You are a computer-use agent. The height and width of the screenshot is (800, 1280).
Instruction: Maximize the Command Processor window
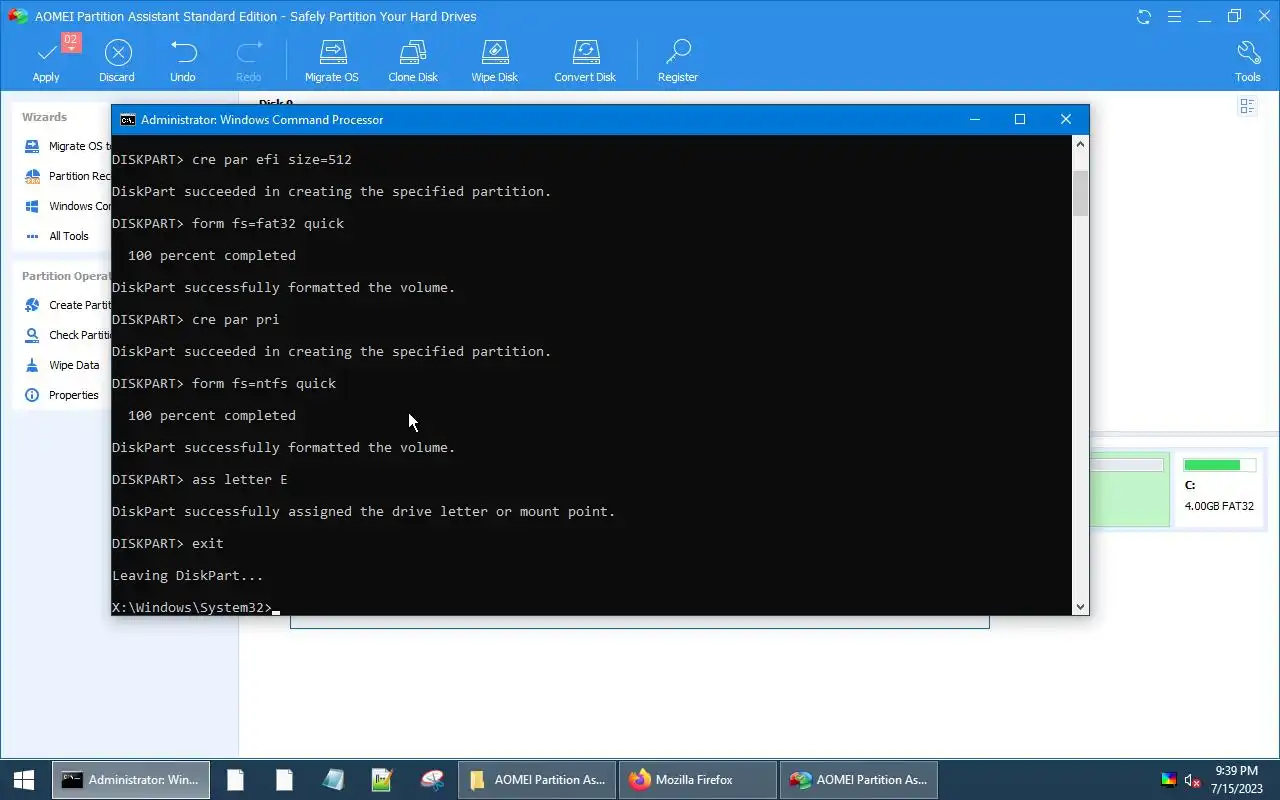coord(1020,119)
